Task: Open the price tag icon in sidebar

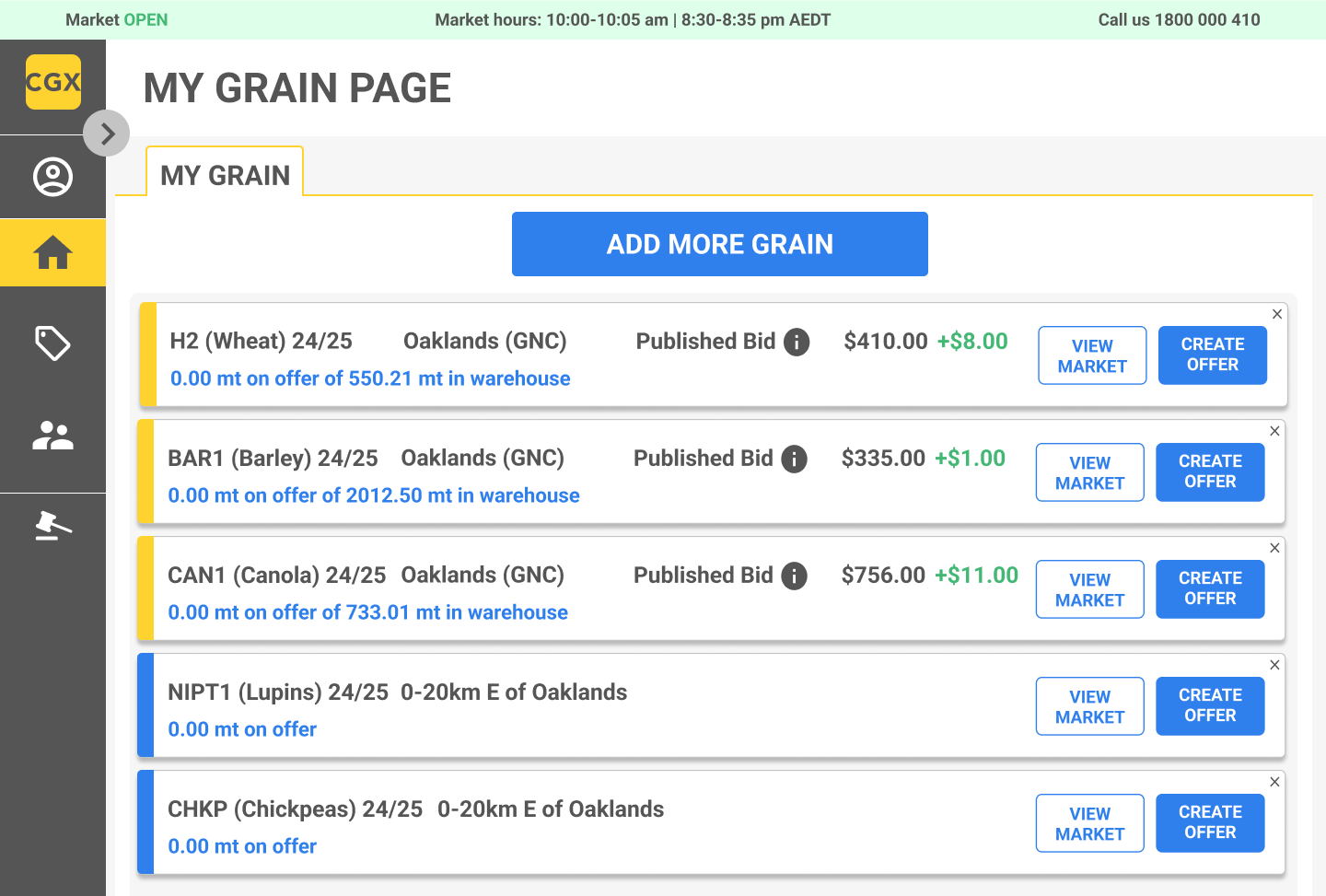Action: tap(52, 343)
